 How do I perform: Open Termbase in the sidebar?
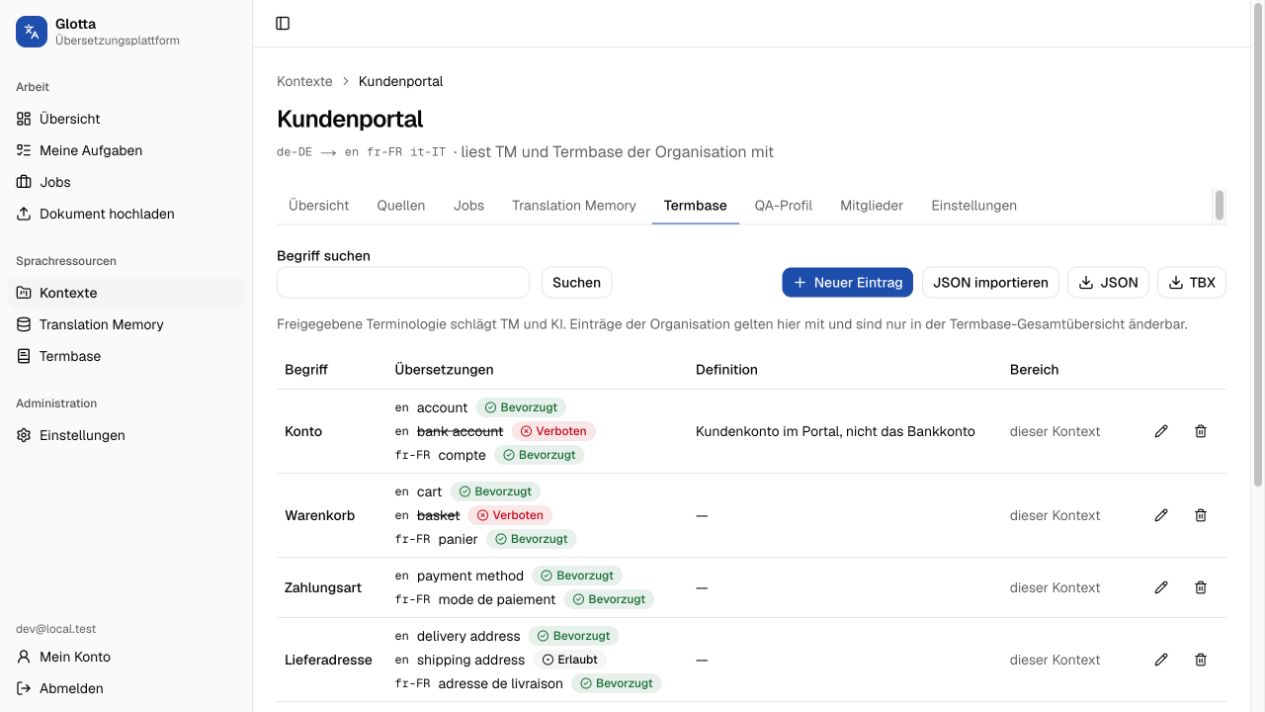(126, 356)
